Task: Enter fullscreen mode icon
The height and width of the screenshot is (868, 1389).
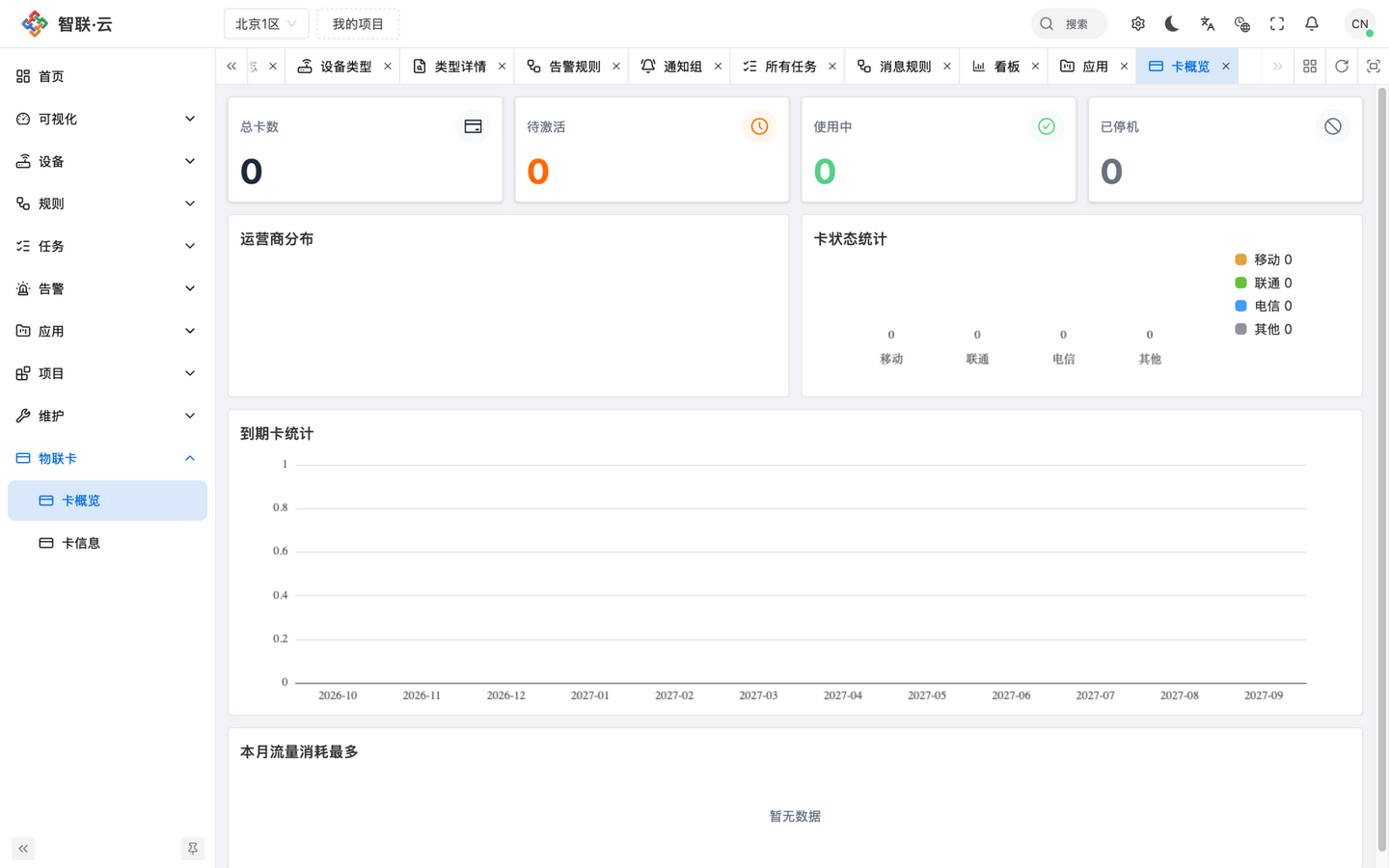Action: (1277, 24)
